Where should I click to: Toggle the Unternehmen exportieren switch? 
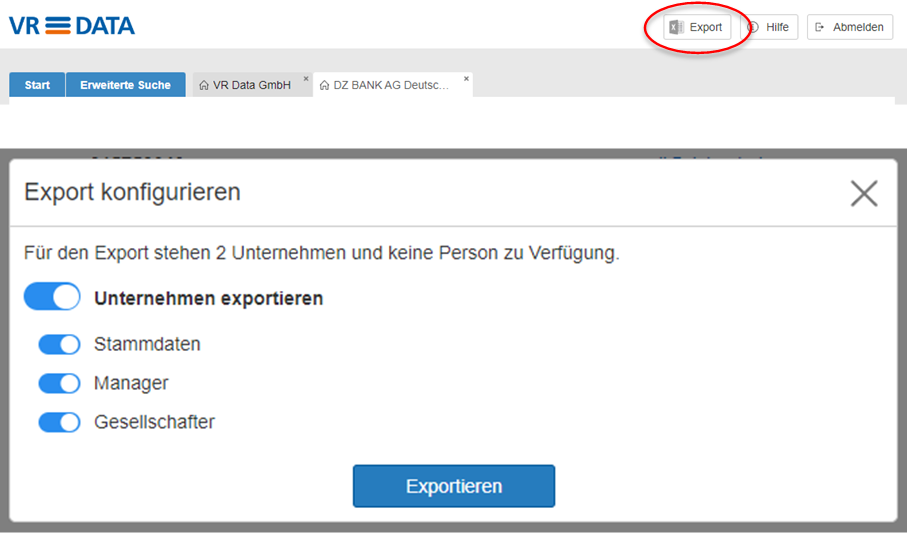tap(52, 297)
